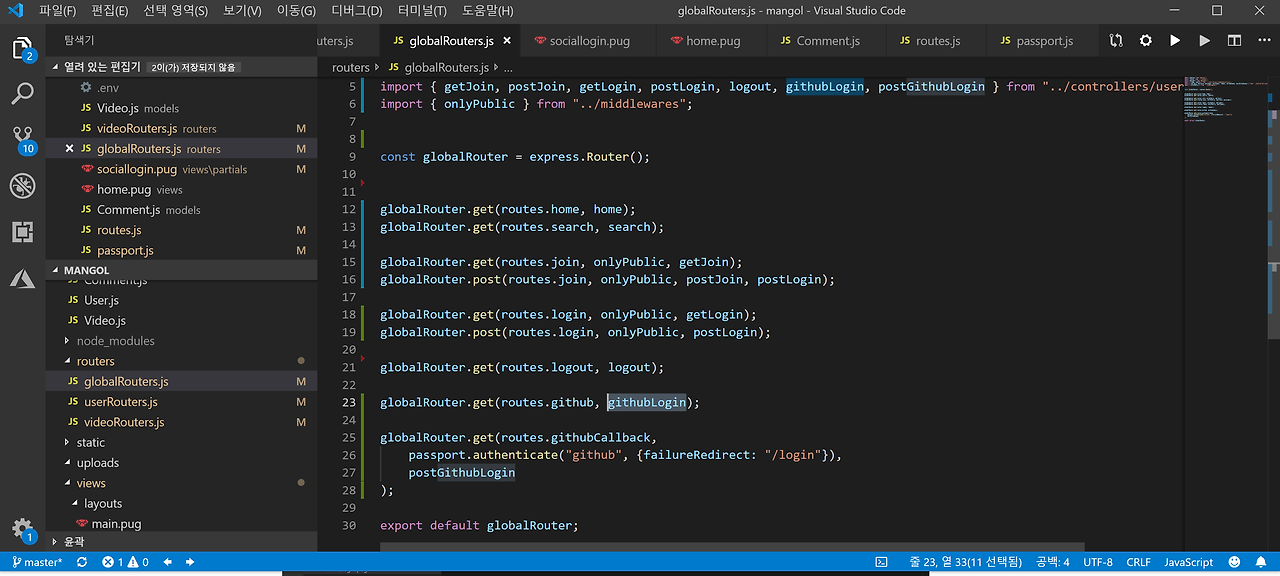Open the Extensions view in activity bar

point(22,232)
